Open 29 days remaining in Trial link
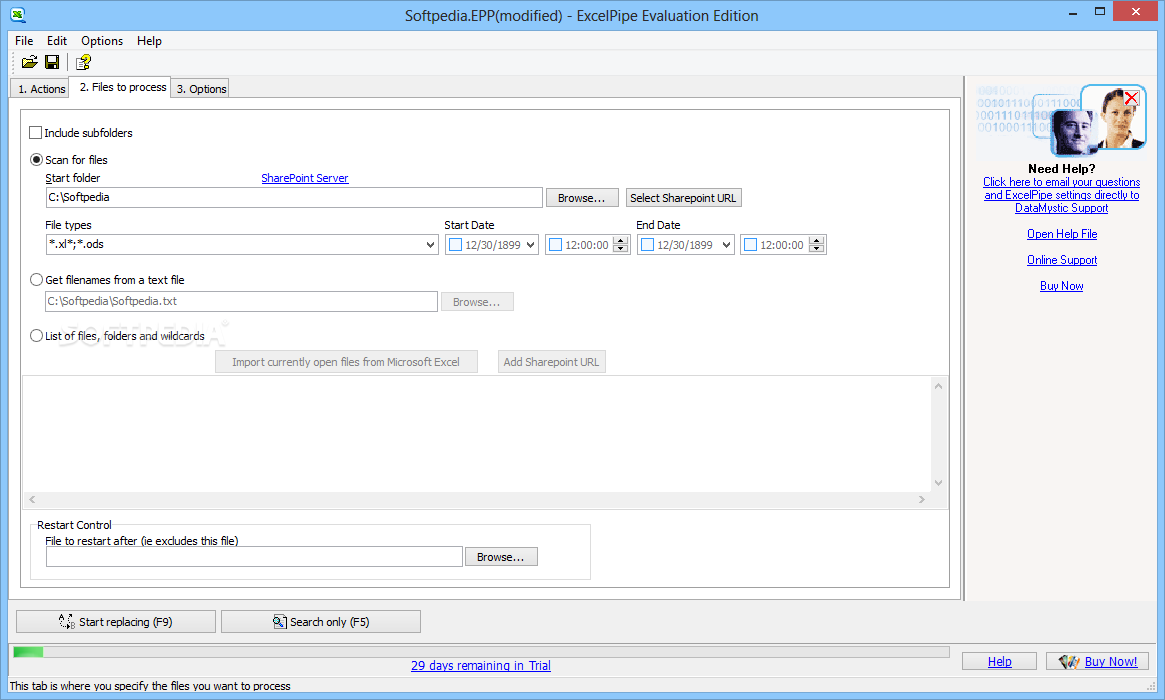The width and height of the screenshot is (1165, 700). coord(481,666)
